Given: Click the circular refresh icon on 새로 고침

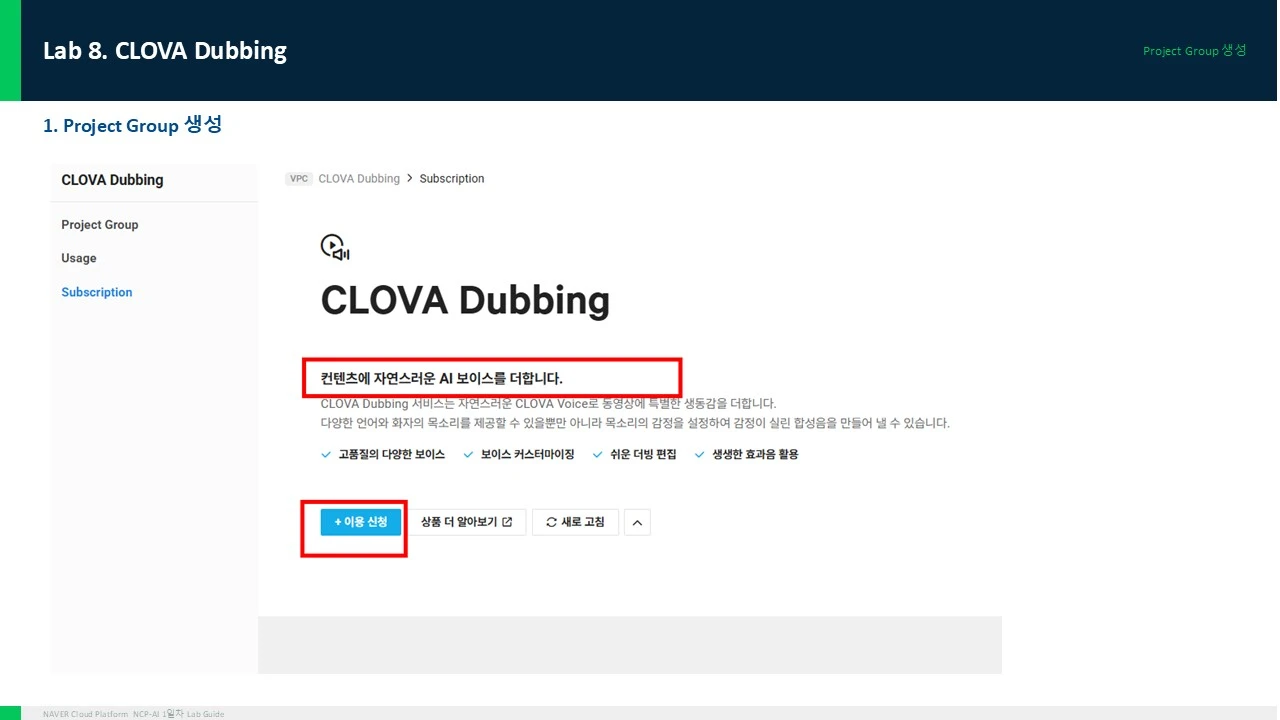Looking at the screenshot, I should 551,522.
